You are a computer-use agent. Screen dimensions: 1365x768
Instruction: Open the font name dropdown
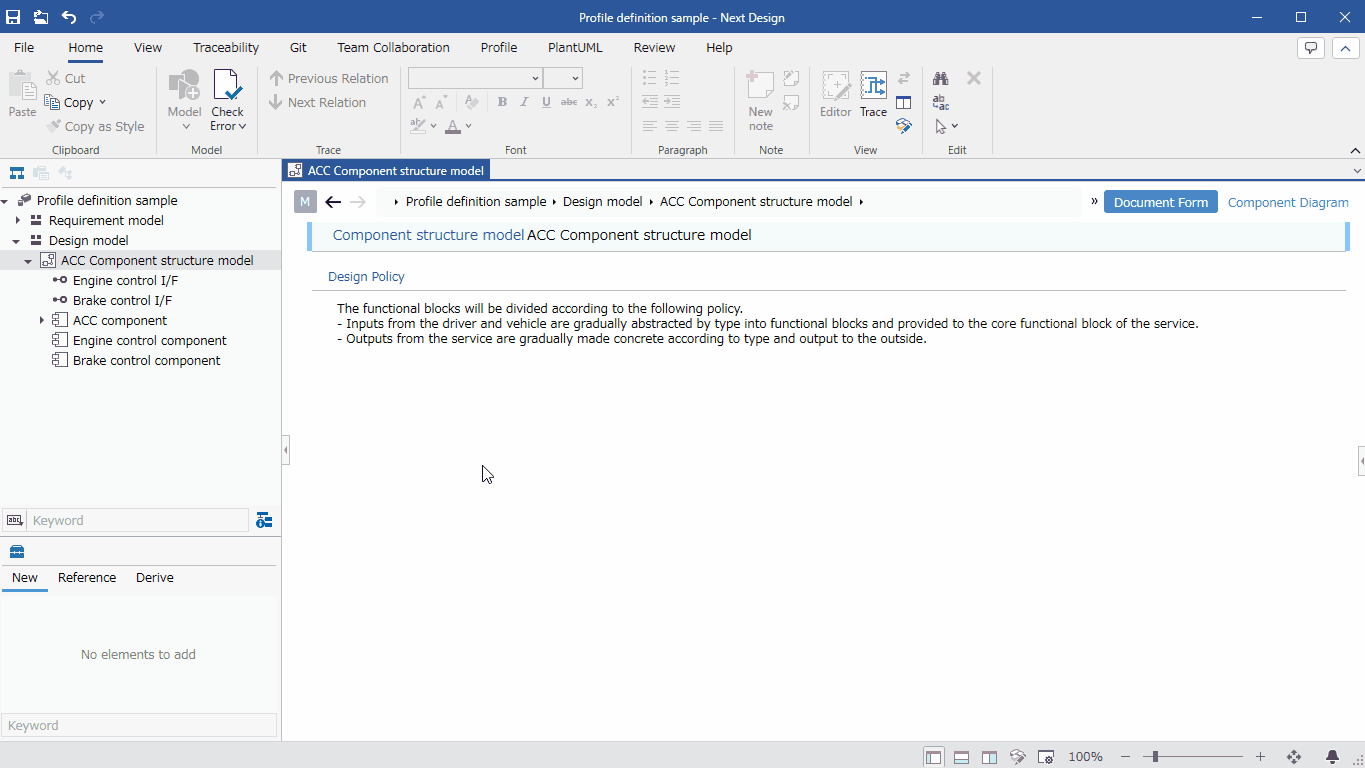pos(475,78)
